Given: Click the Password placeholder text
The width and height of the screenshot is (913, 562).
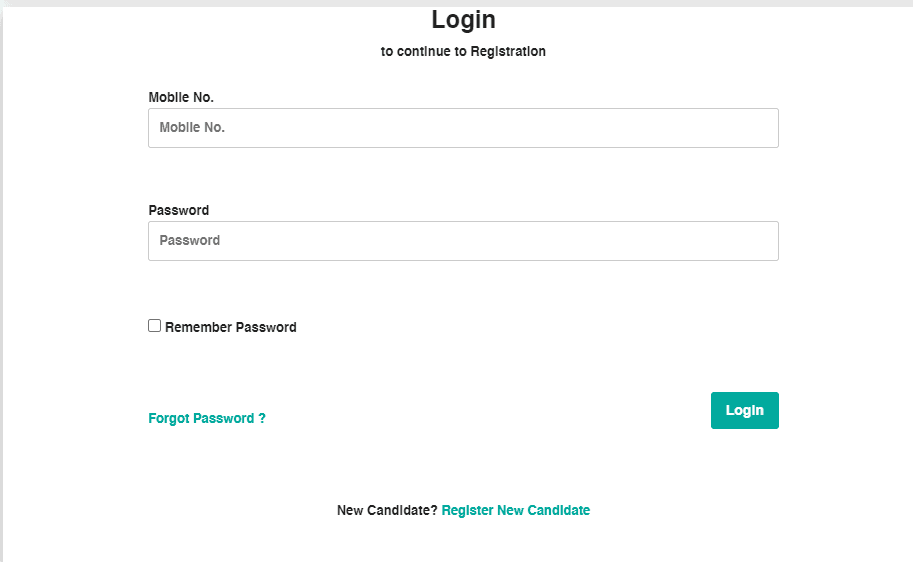Looking at the screenshot, I should coord(190,241).
